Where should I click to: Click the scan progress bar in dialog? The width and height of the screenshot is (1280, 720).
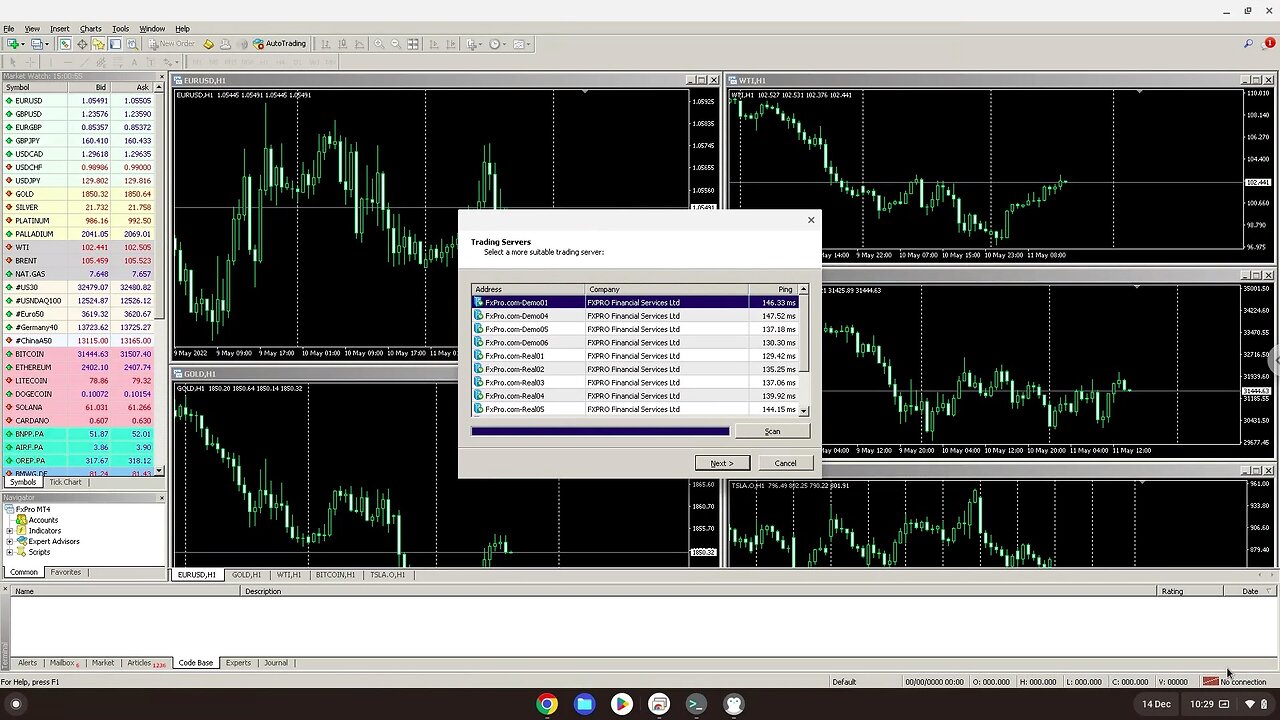coord(600,431)
